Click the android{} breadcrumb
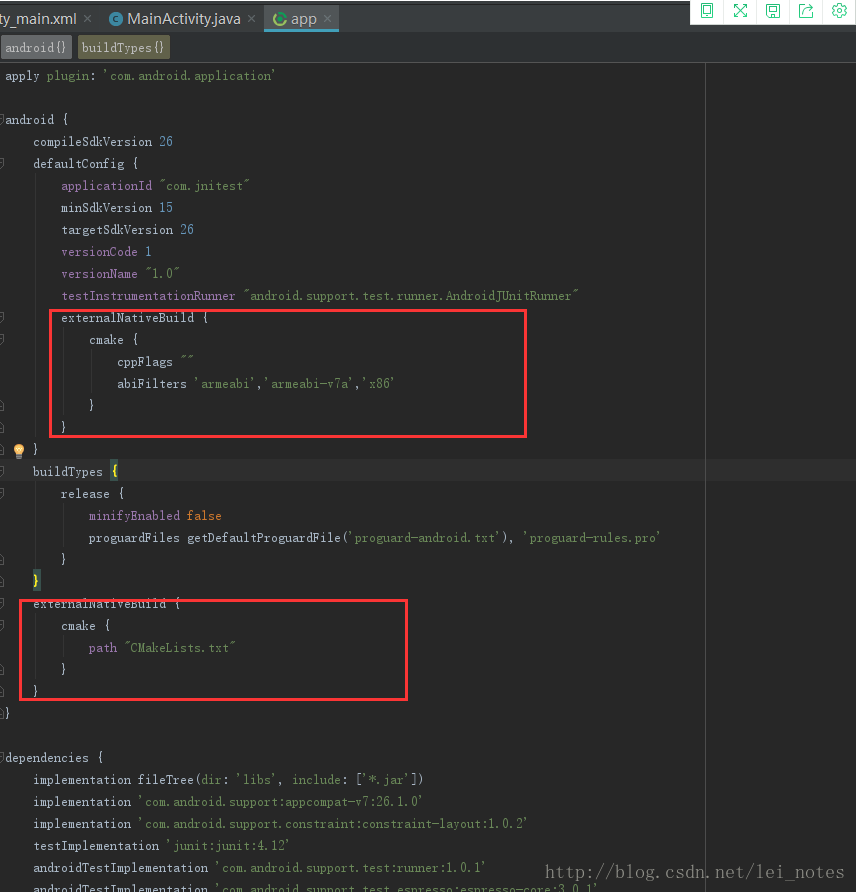 coord(36,47)
